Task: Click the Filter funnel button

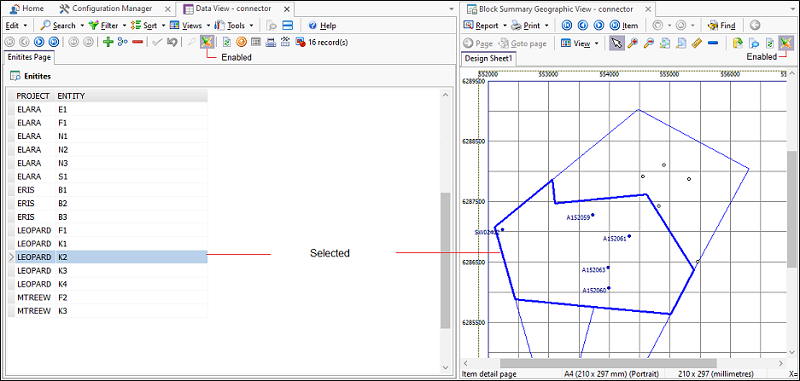Action: coord(103,26)
